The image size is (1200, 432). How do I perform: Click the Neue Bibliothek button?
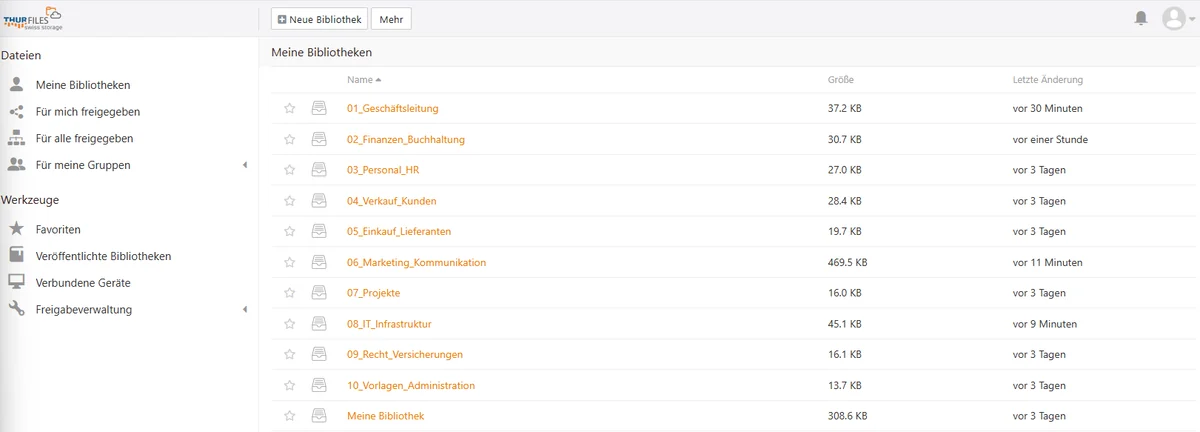pyautogui.click(x=319, y=19)
